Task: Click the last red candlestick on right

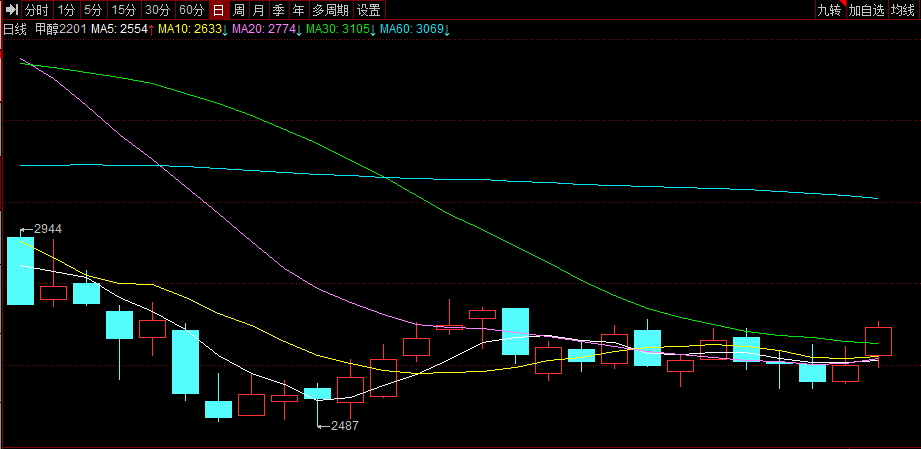Action: (x=878, y=341)
